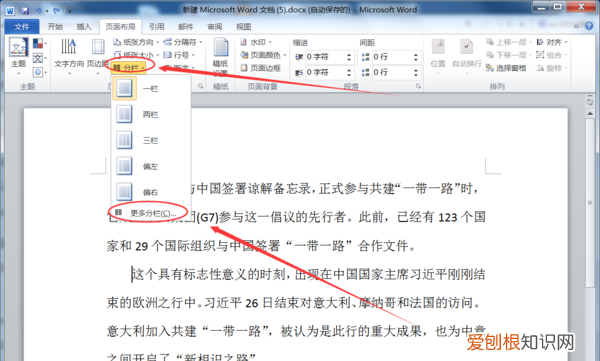Switch to 视图 View tab
Screen dimensions: 600x361
(243, 26)
